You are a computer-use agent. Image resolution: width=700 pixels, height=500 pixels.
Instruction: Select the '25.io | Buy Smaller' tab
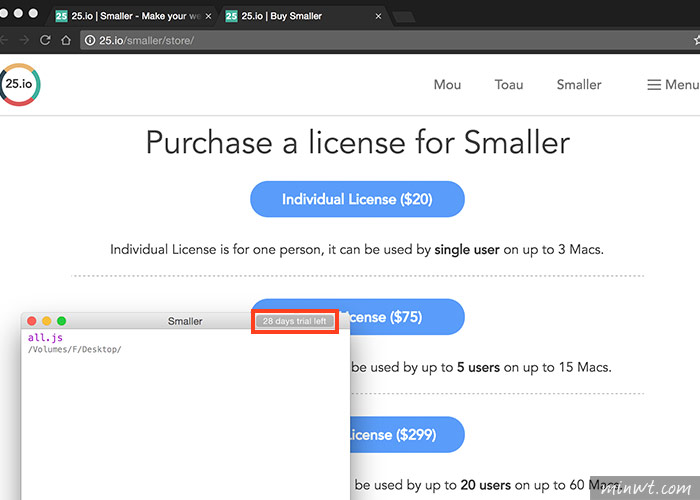click(302, 16)
